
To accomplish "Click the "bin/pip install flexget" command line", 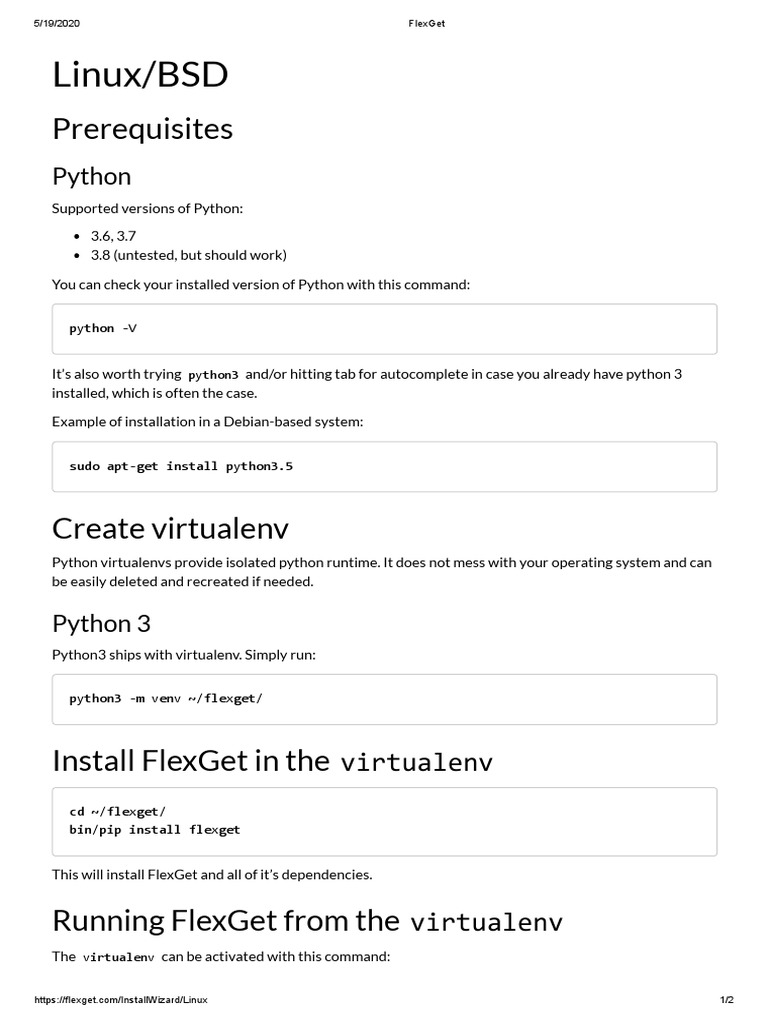I will (154, 829).
